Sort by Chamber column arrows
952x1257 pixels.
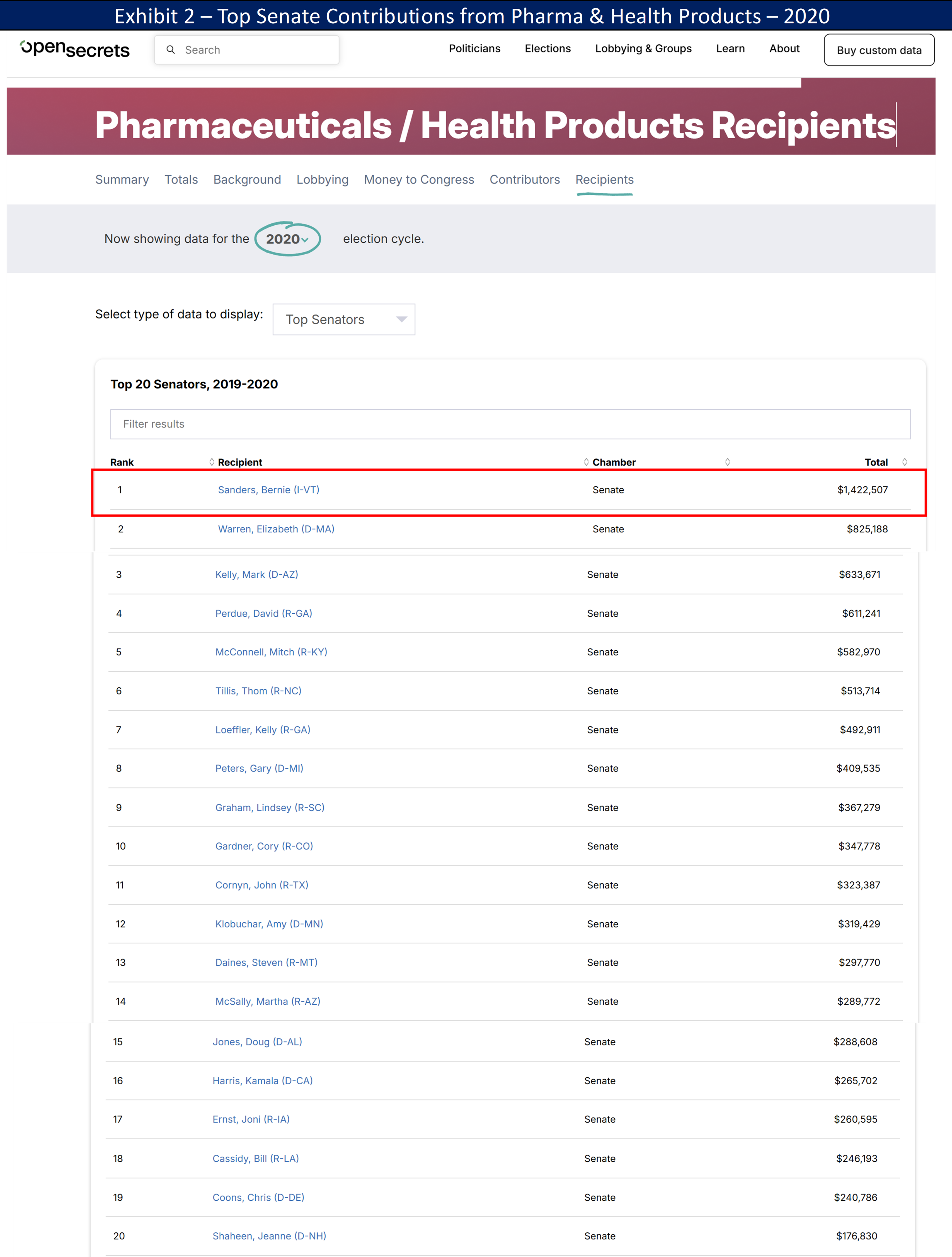tap(728, 462)
